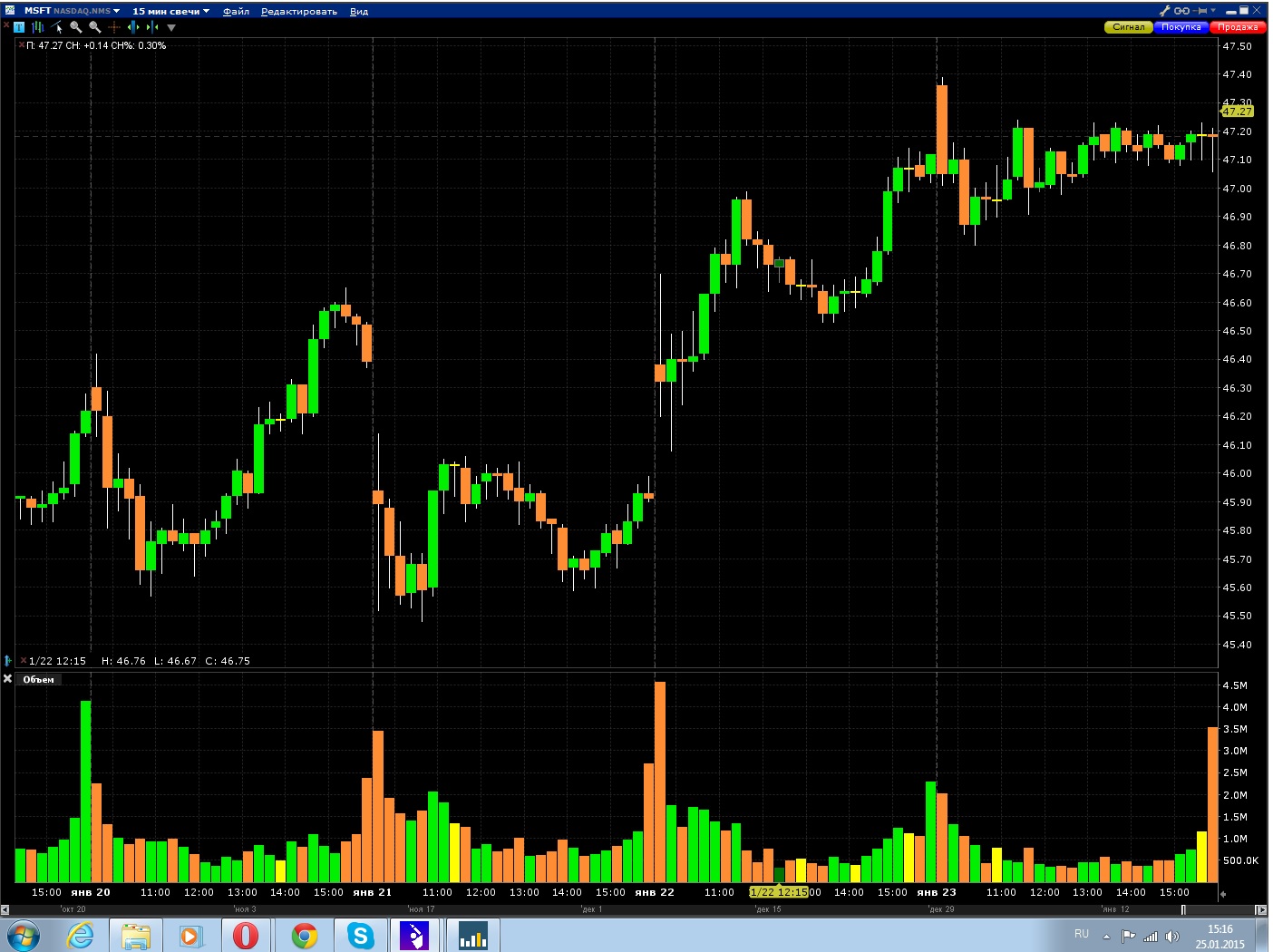Screen dimensions: 1273x952
Task: Click the blue Покупка button
Action: click(1181, 27)
